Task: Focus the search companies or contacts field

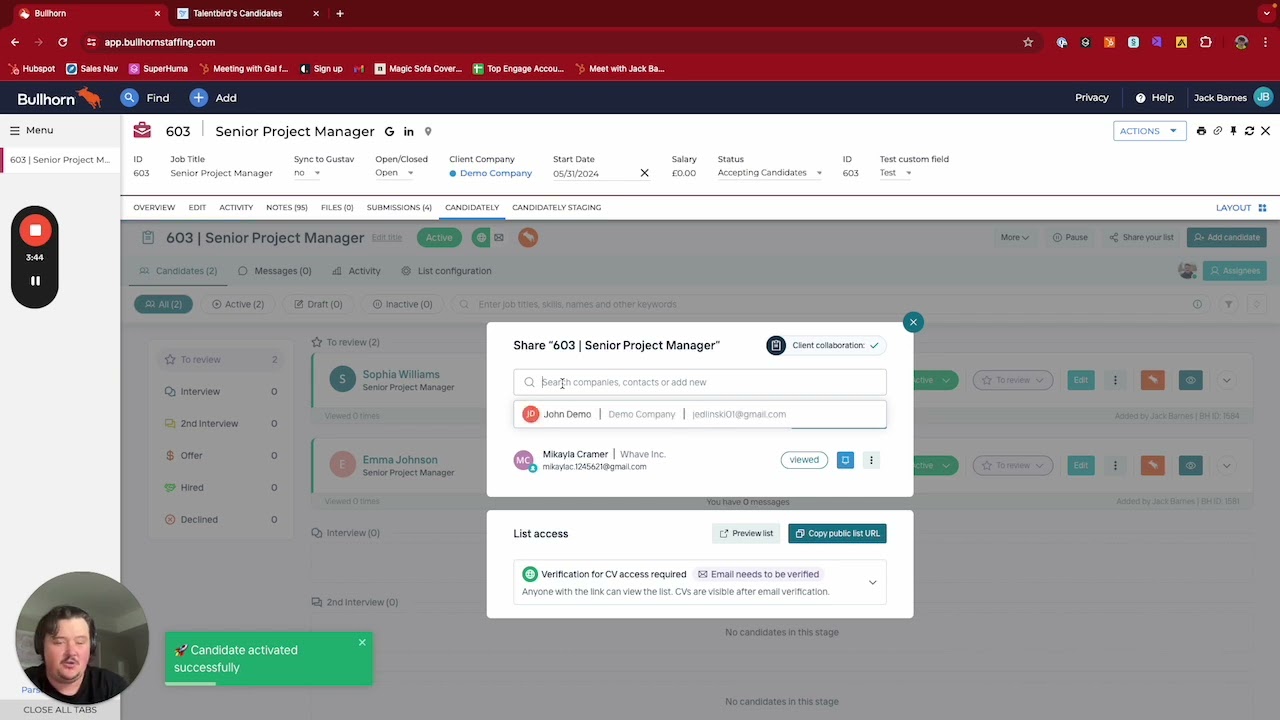Action: point(700,382)
